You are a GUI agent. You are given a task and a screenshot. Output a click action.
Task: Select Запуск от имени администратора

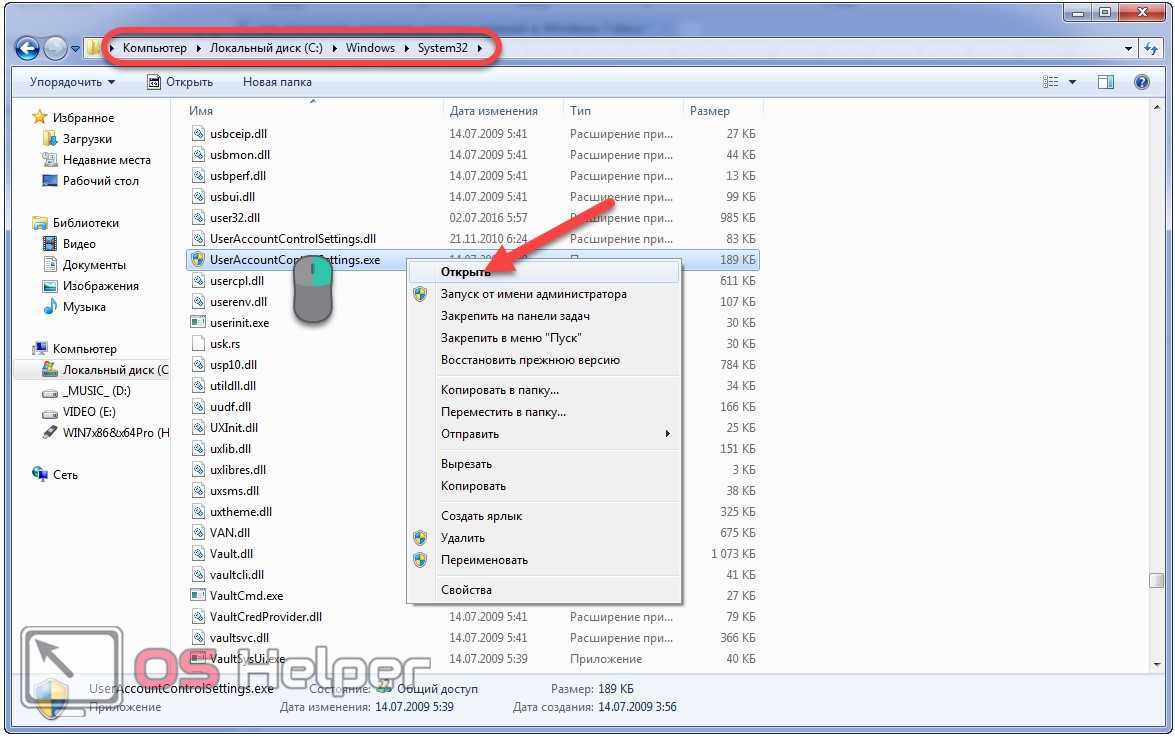[x=533, y=294]
